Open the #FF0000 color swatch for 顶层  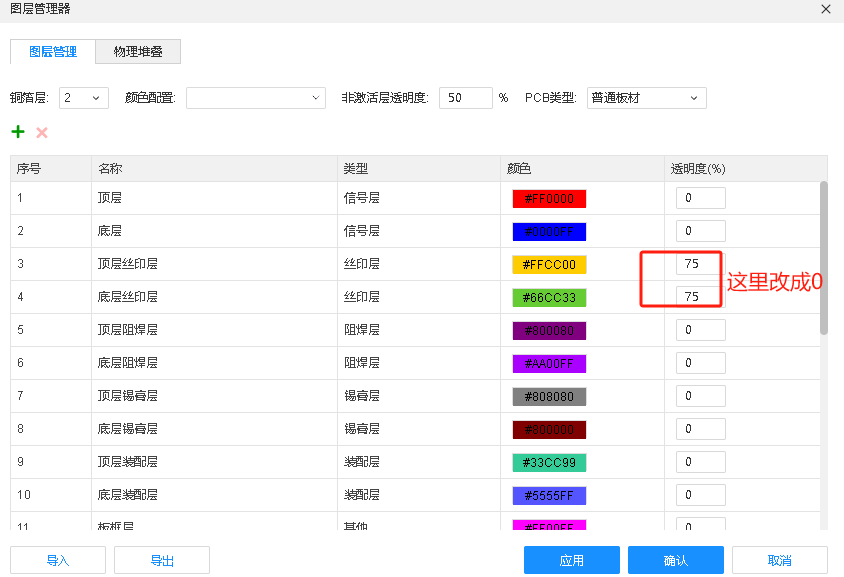click(x=549, y=199)
